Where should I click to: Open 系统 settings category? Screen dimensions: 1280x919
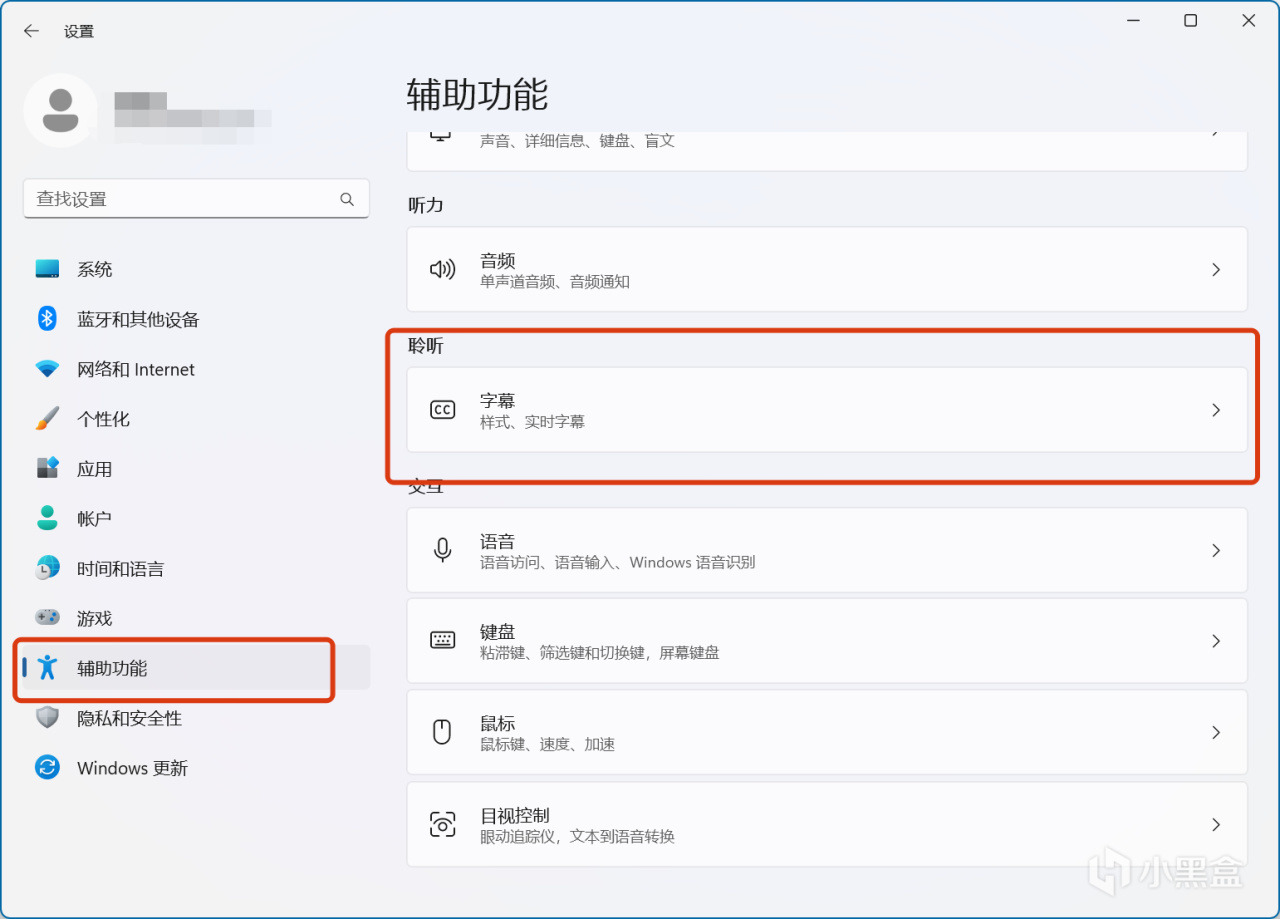[x=195, y=269]
